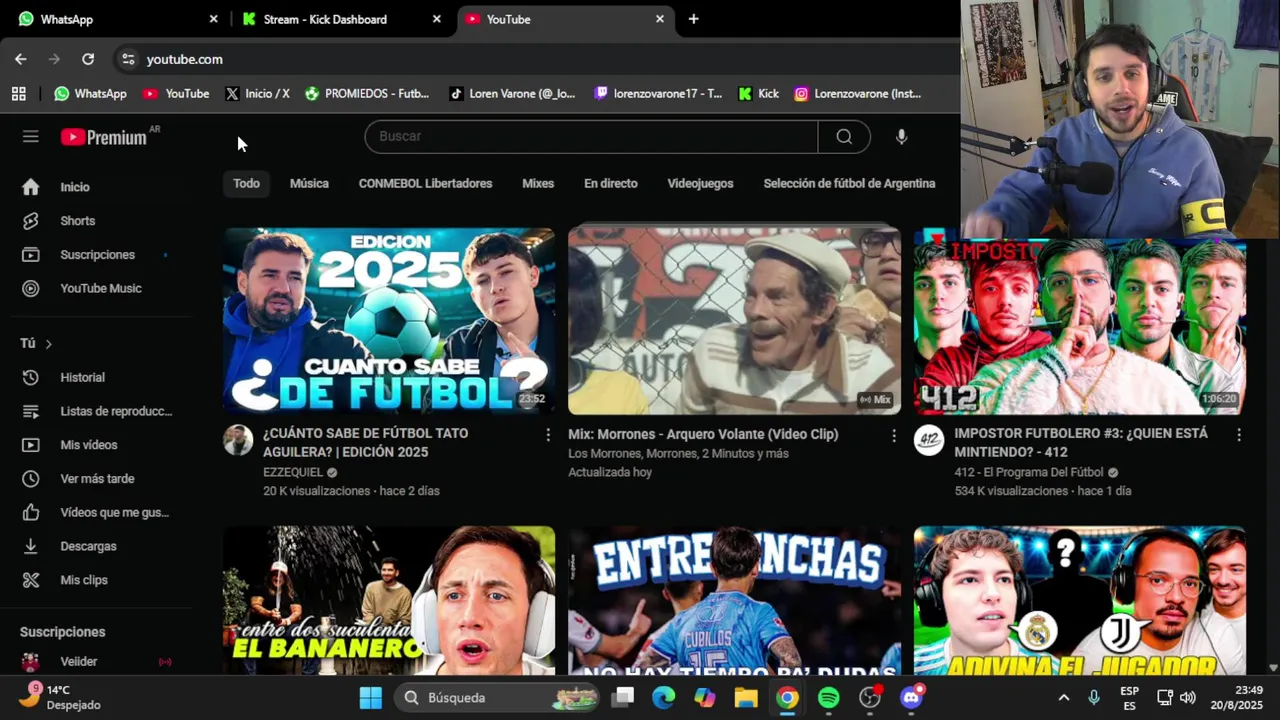
Task: Expand the Tú section chevron
Action: 48,344
